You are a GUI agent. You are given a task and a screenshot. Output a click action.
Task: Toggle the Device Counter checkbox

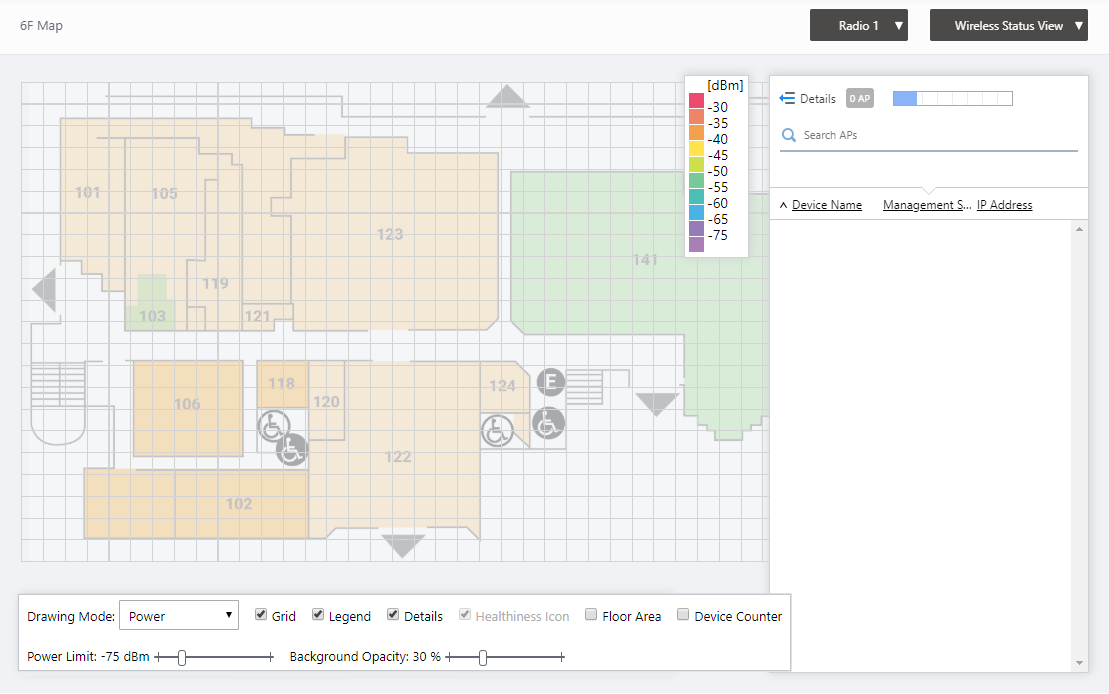[x=683, y=615]
